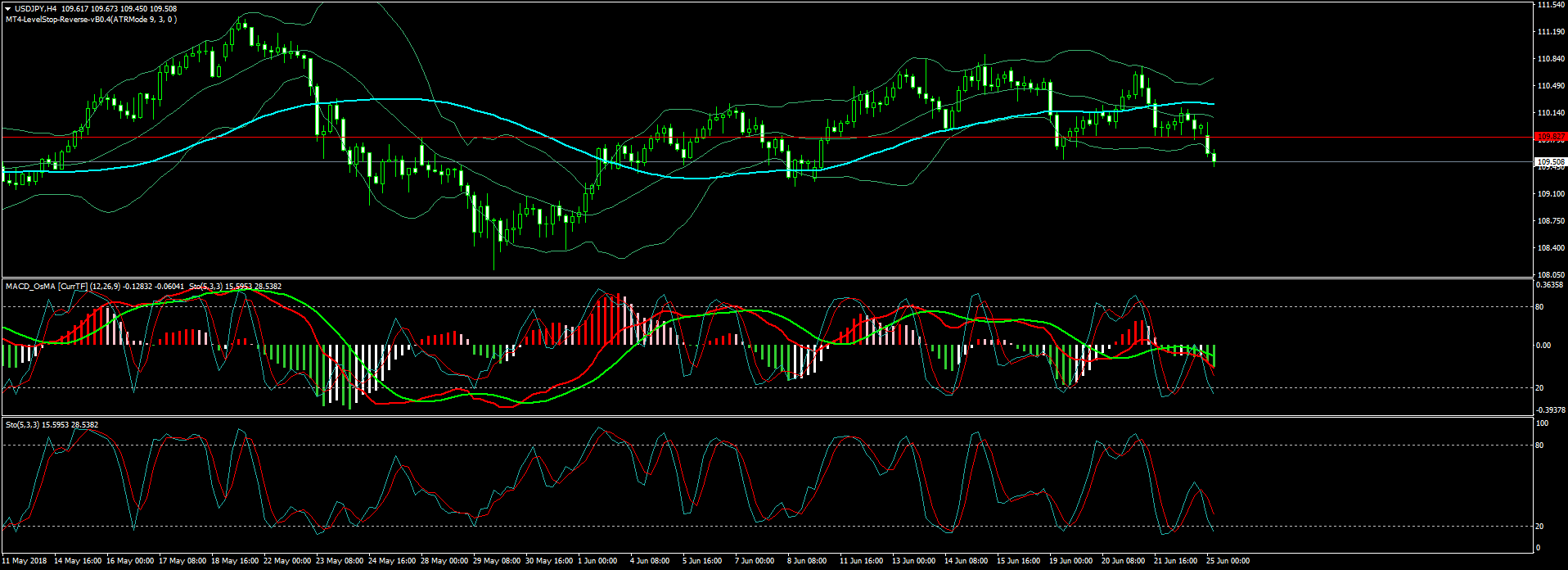Image resolution: width=1568 pixels, height=570 pixels.
Task: Click the -0.39378 MACD scale value
Action: [1550, 409]
